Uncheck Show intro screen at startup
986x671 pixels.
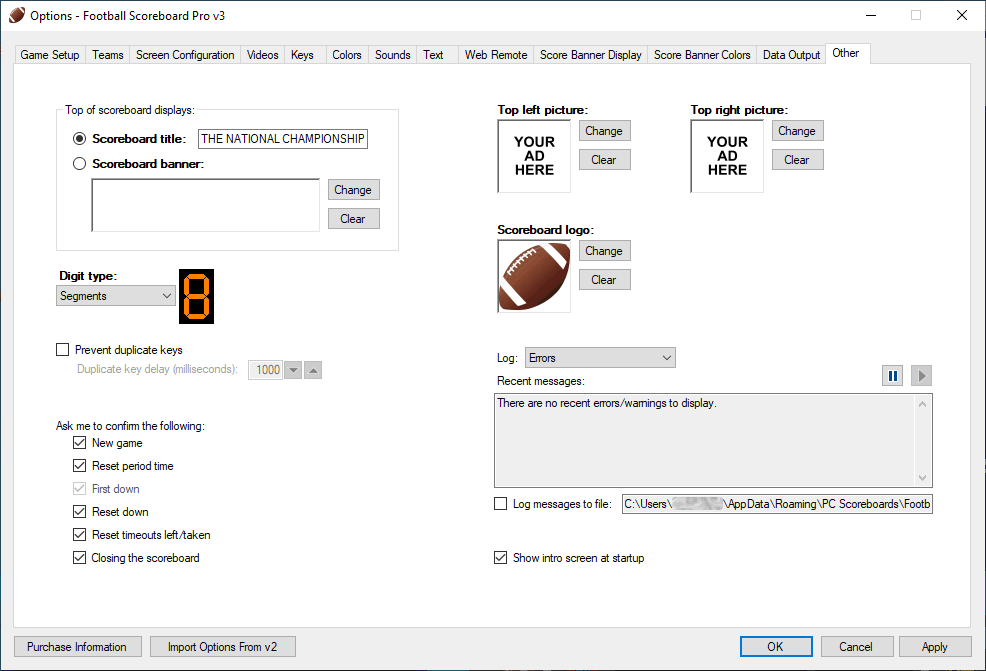[x=501, y=558]
